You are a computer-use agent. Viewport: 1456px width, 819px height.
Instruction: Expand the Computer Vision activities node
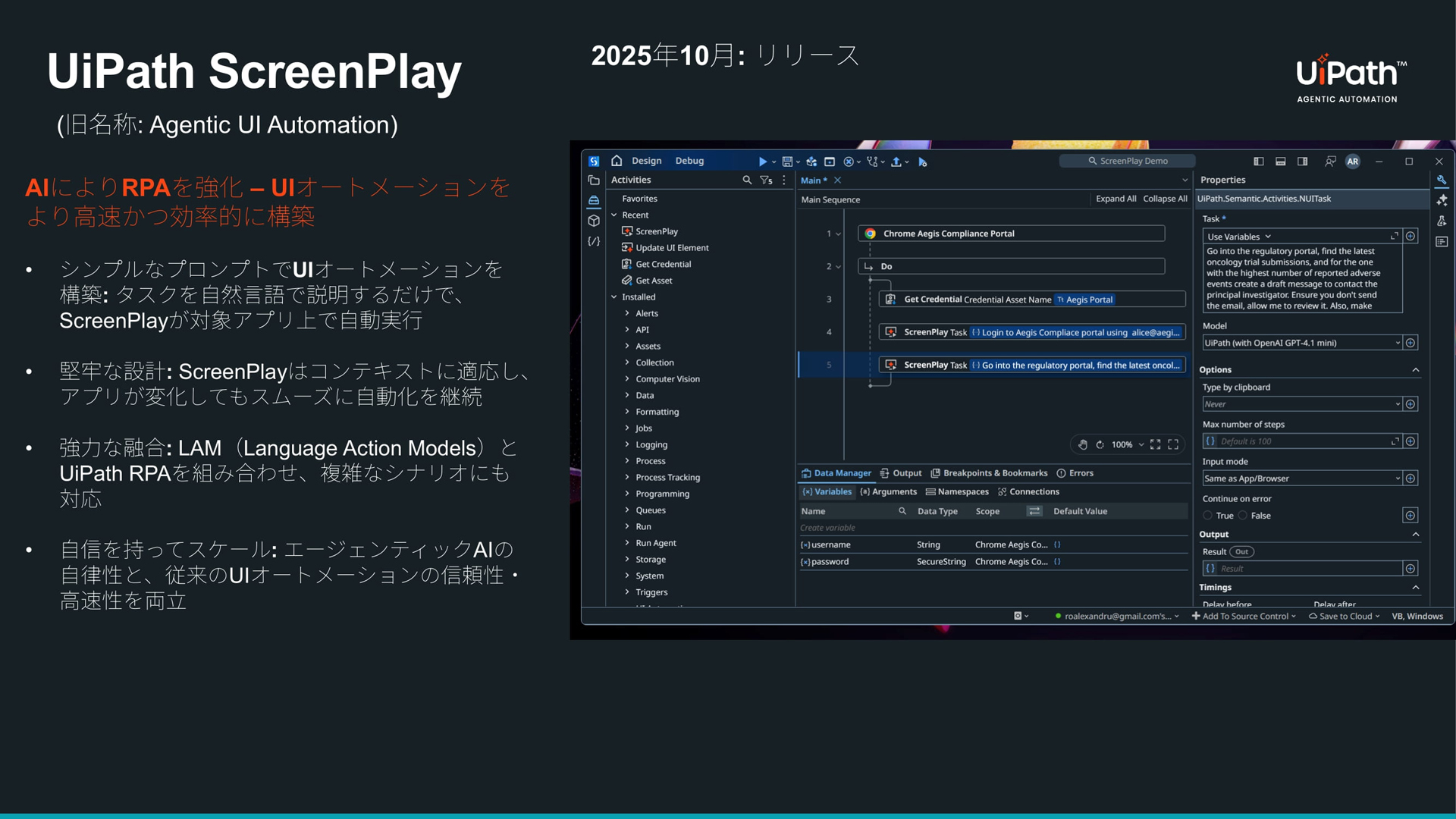coord(627,379)
